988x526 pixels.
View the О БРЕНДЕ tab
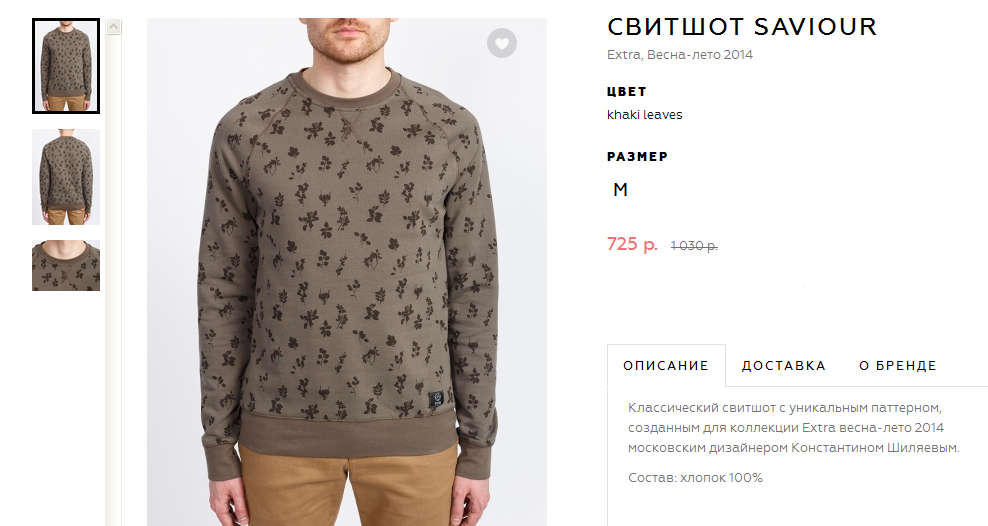click(898, 365)
